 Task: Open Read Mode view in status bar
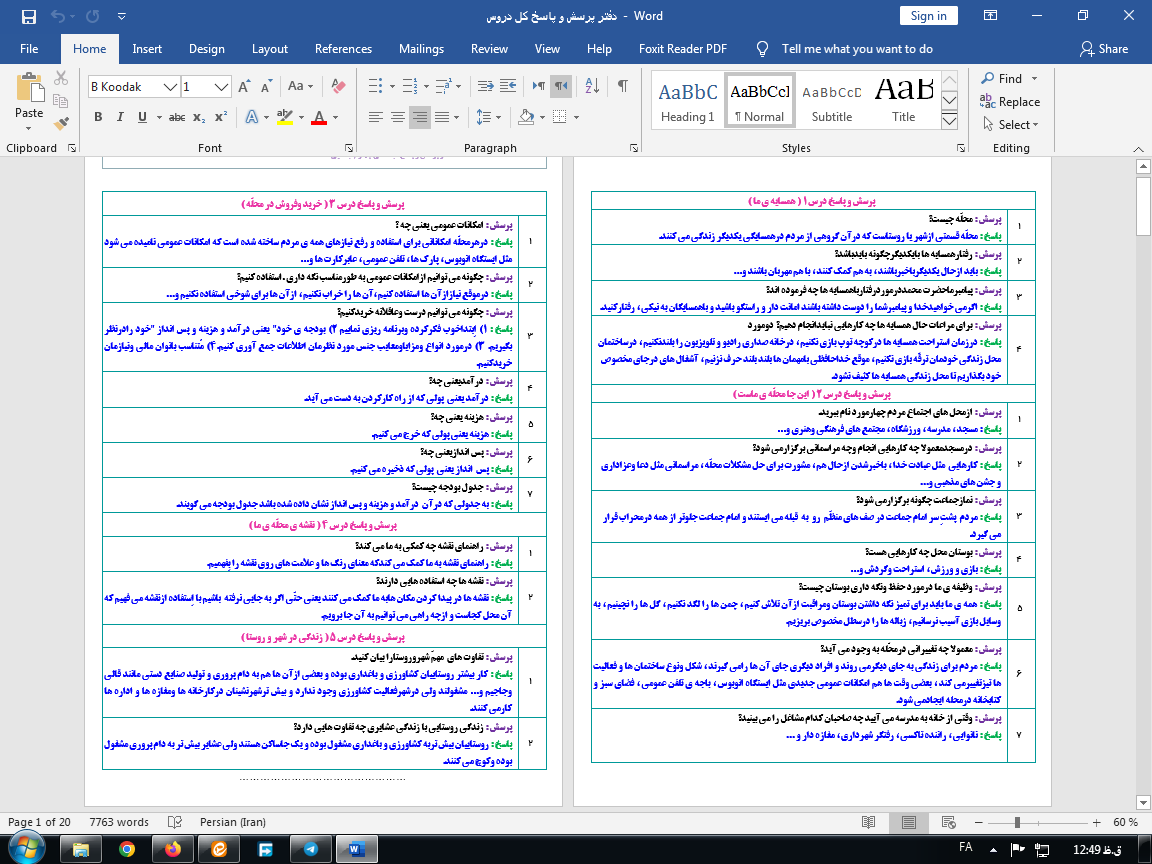pos(868,822)
